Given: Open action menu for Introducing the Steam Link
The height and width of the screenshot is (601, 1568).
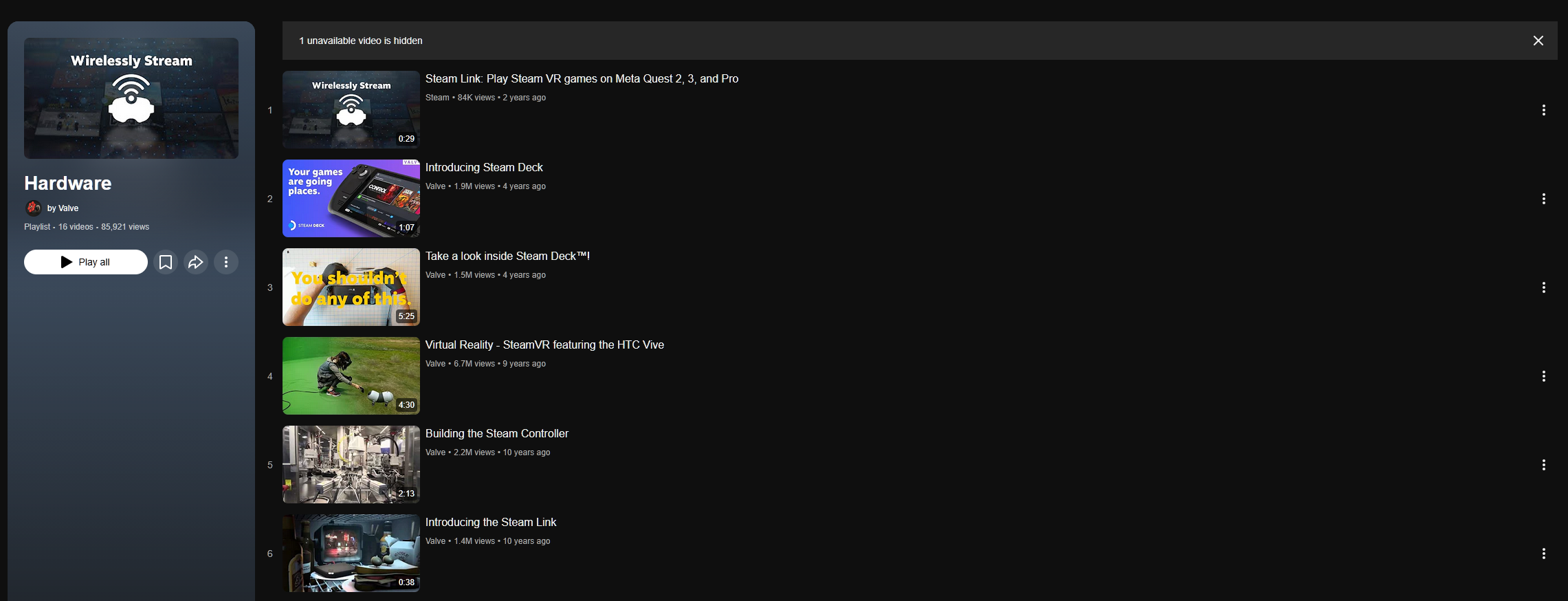Looking at the screenshot, I should (1544, 554).
